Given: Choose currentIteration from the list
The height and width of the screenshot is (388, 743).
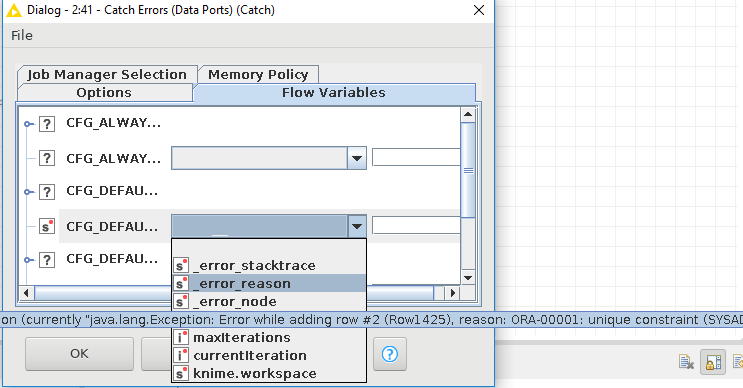Looking at the screenshot, I should [269, 355].
